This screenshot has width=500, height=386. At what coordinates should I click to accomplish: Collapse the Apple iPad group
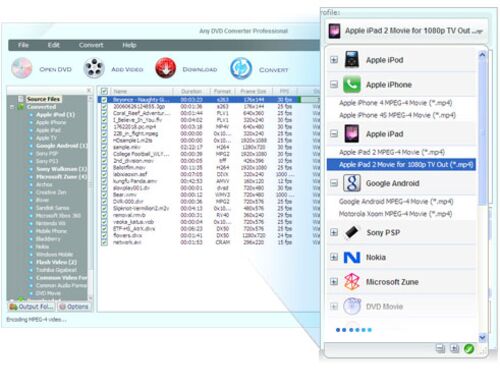click(x=334, y=134)
